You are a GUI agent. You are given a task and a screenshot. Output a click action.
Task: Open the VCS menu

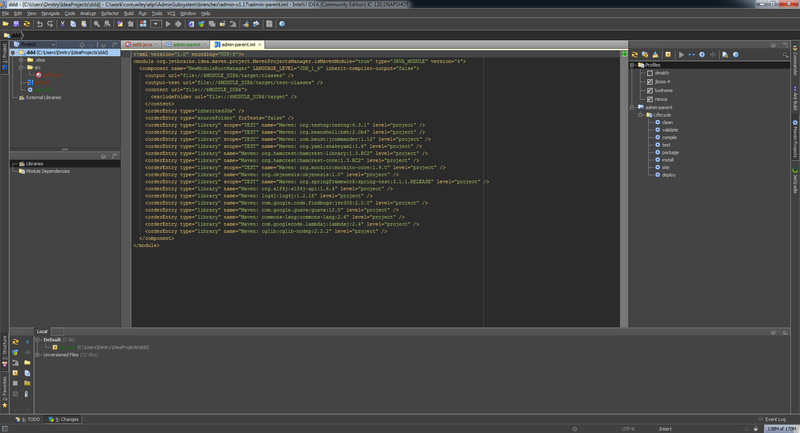(x=171, y=13)
